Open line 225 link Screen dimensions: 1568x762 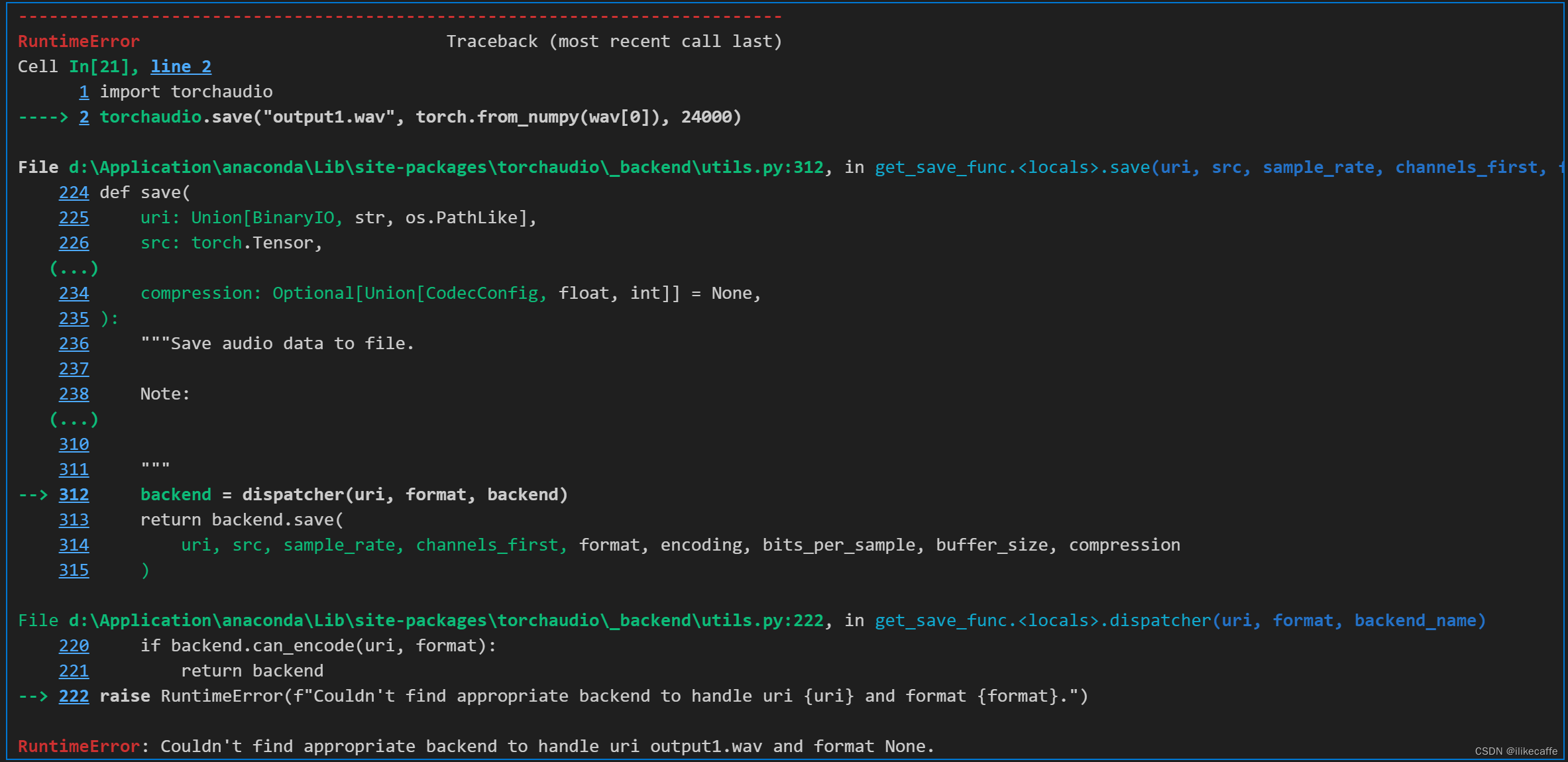tap(74, 218)
